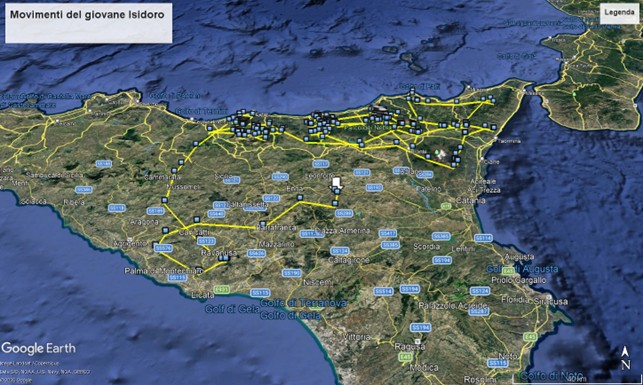The height and width of the screenshot is (385, 643).
Task: Click the SS124 shield above Floridia
Action: click(480, 291)
